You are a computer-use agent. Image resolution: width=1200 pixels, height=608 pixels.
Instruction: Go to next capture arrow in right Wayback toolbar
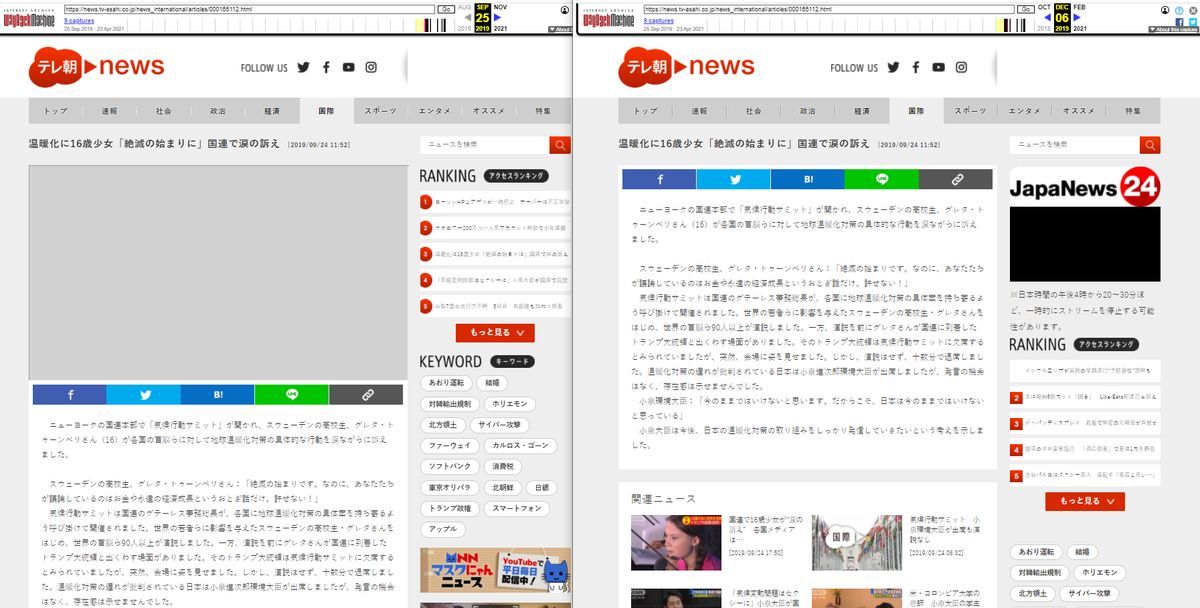(1077, 17)
